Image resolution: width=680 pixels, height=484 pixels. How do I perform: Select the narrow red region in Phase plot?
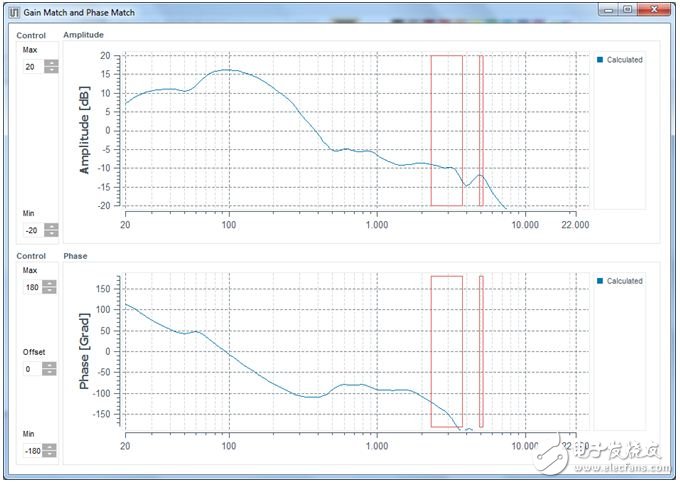(x=481, y=350)
